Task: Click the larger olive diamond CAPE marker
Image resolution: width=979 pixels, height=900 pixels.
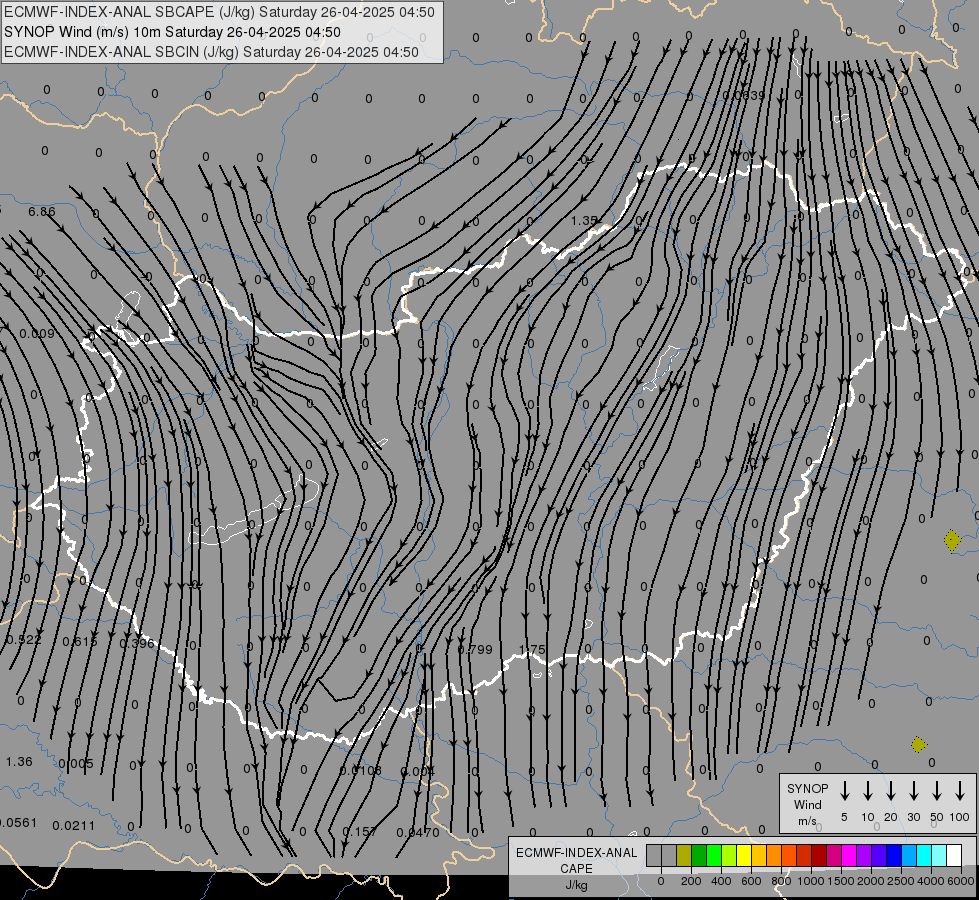Action: 952,540
